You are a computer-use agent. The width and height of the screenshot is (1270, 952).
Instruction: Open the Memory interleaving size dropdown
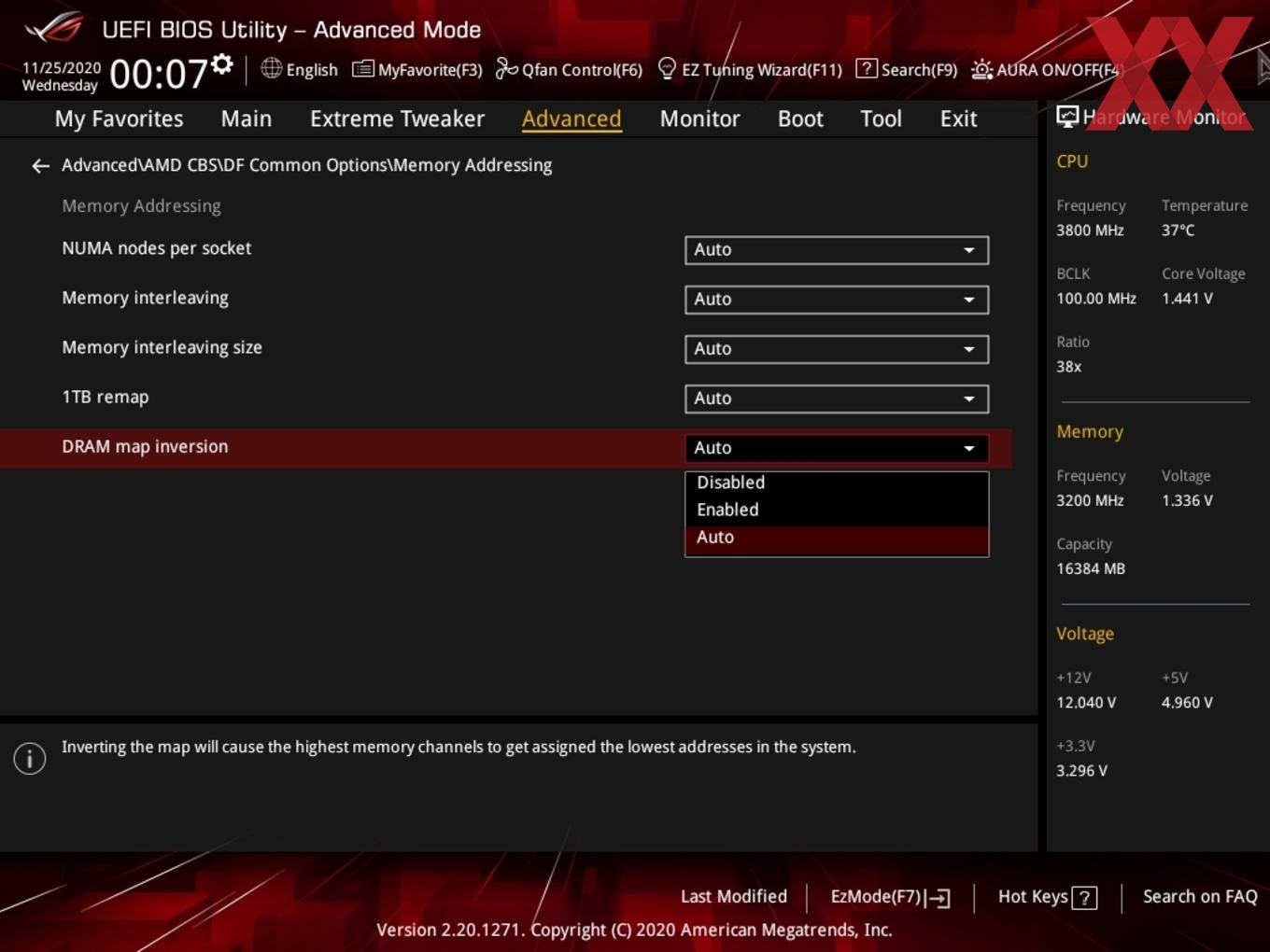[x=837, y=349]
